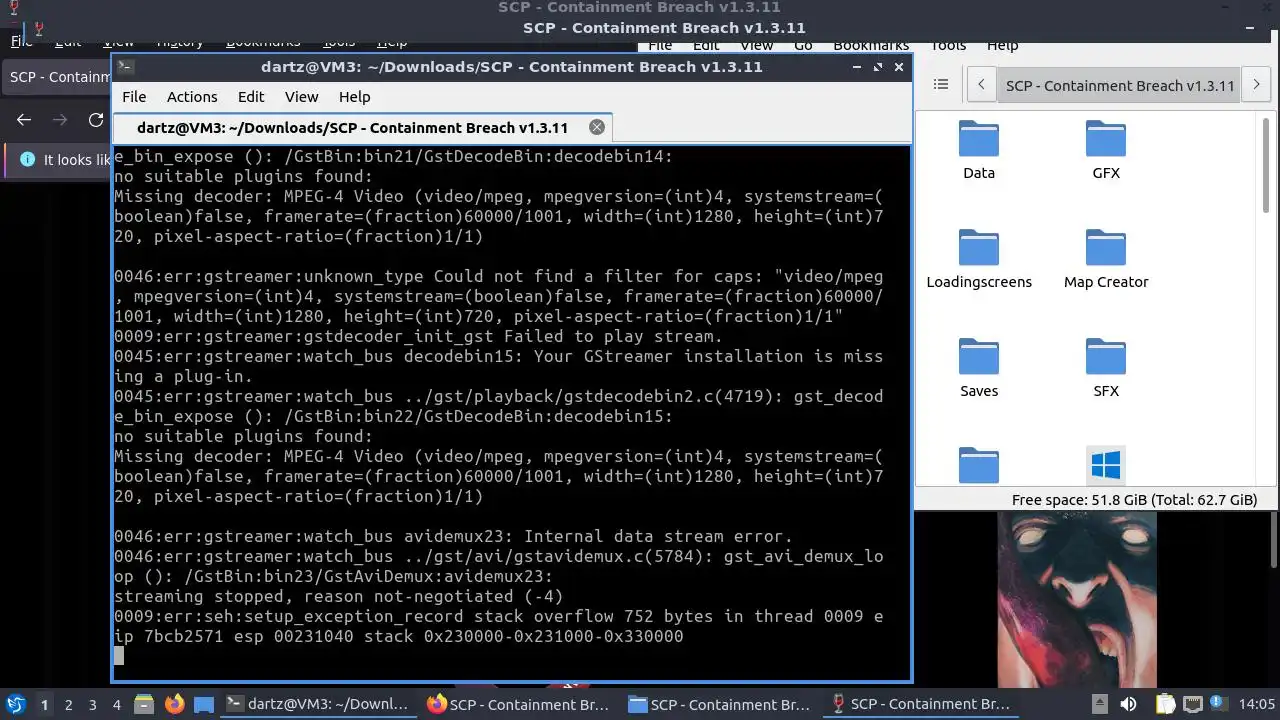
Task: Reload the page in Firefox
Action: (96, 120)
